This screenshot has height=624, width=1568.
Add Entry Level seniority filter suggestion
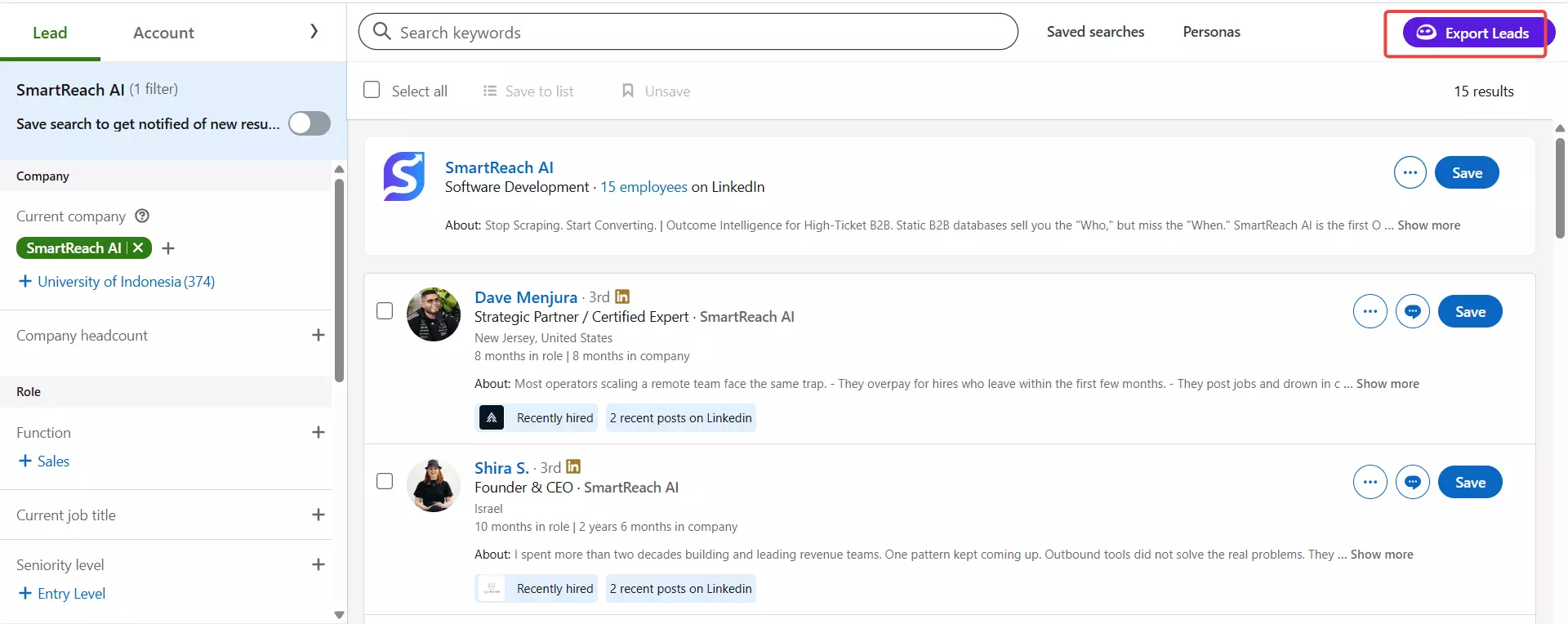[62, 594]
